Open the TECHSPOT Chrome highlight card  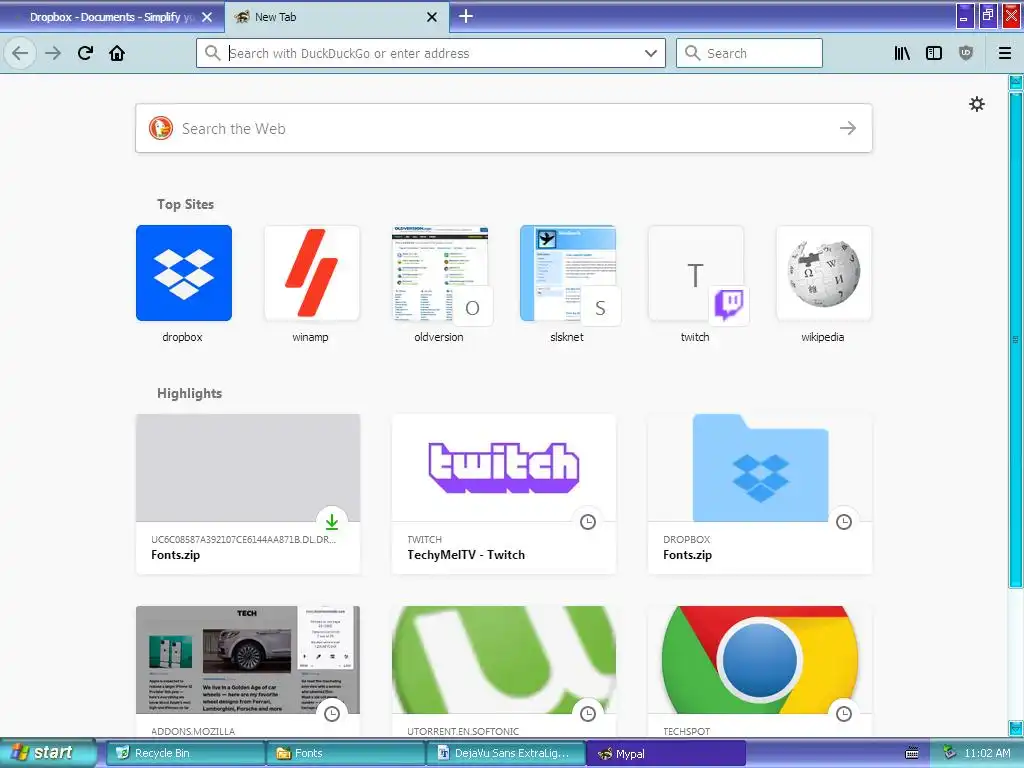pos(760,672)
